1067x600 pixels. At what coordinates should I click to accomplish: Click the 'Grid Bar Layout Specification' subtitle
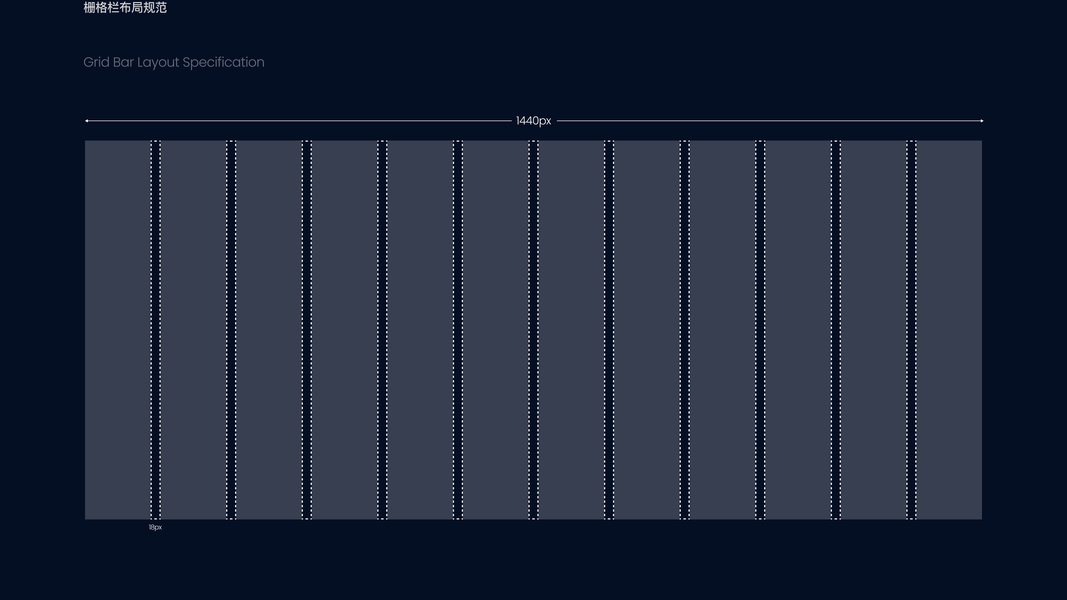point(174,62)
